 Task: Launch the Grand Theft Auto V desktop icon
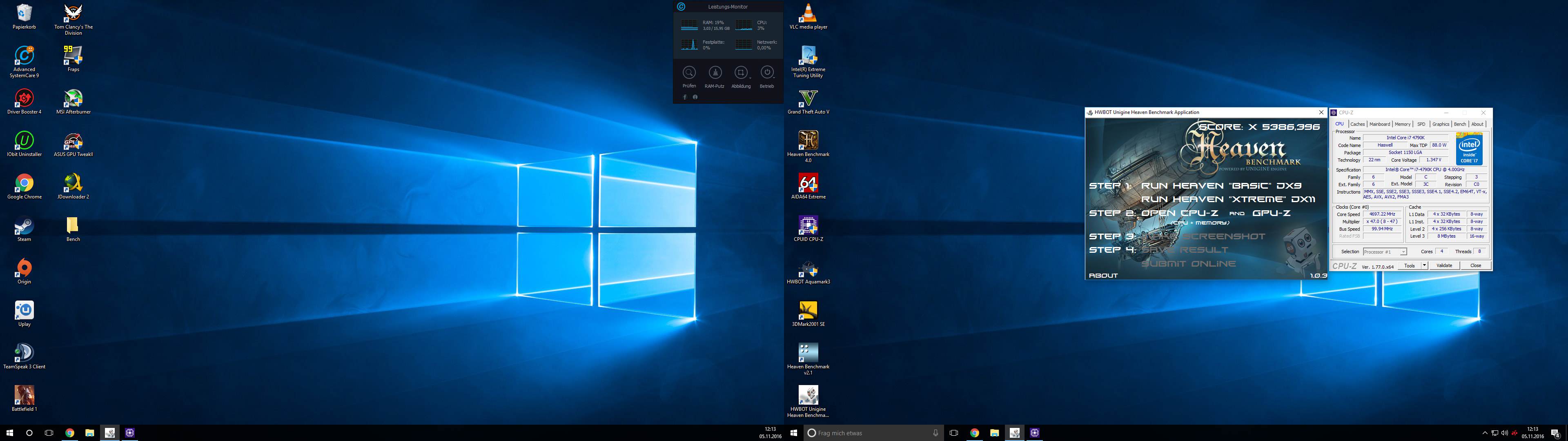click(808, 101)
